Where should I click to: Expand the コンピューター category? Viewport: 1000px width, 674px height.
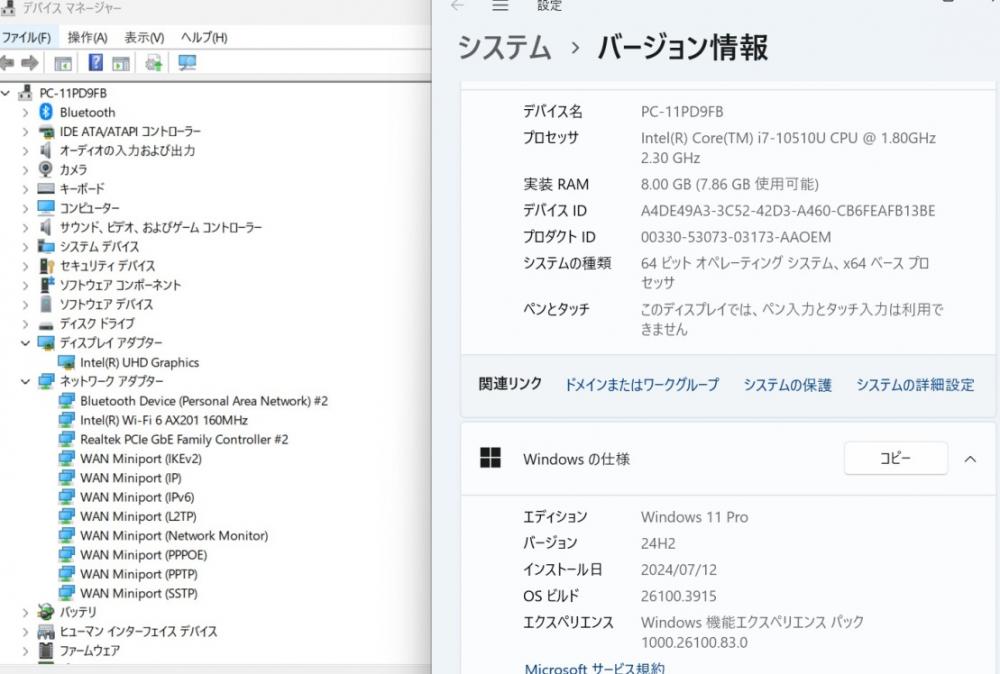click(x=26, y=209)
